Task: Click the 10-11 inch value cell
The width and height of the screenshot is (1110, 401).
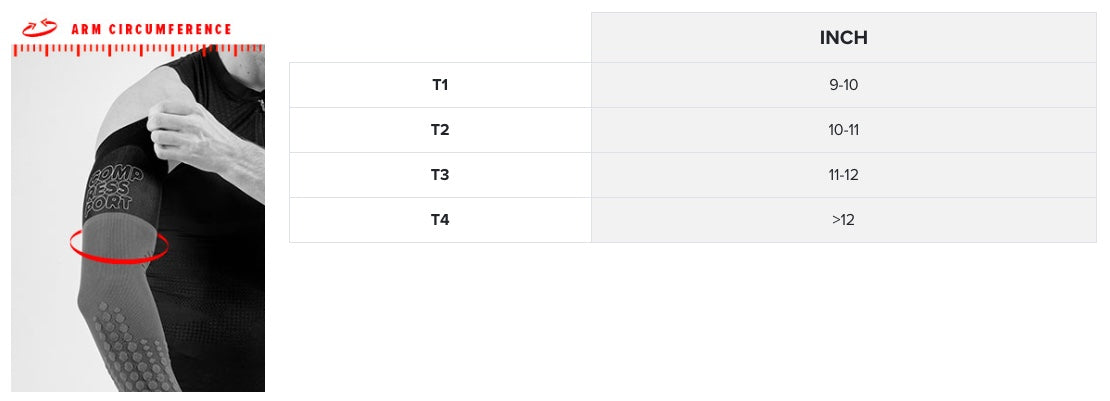Action: (x=843, y=130)
